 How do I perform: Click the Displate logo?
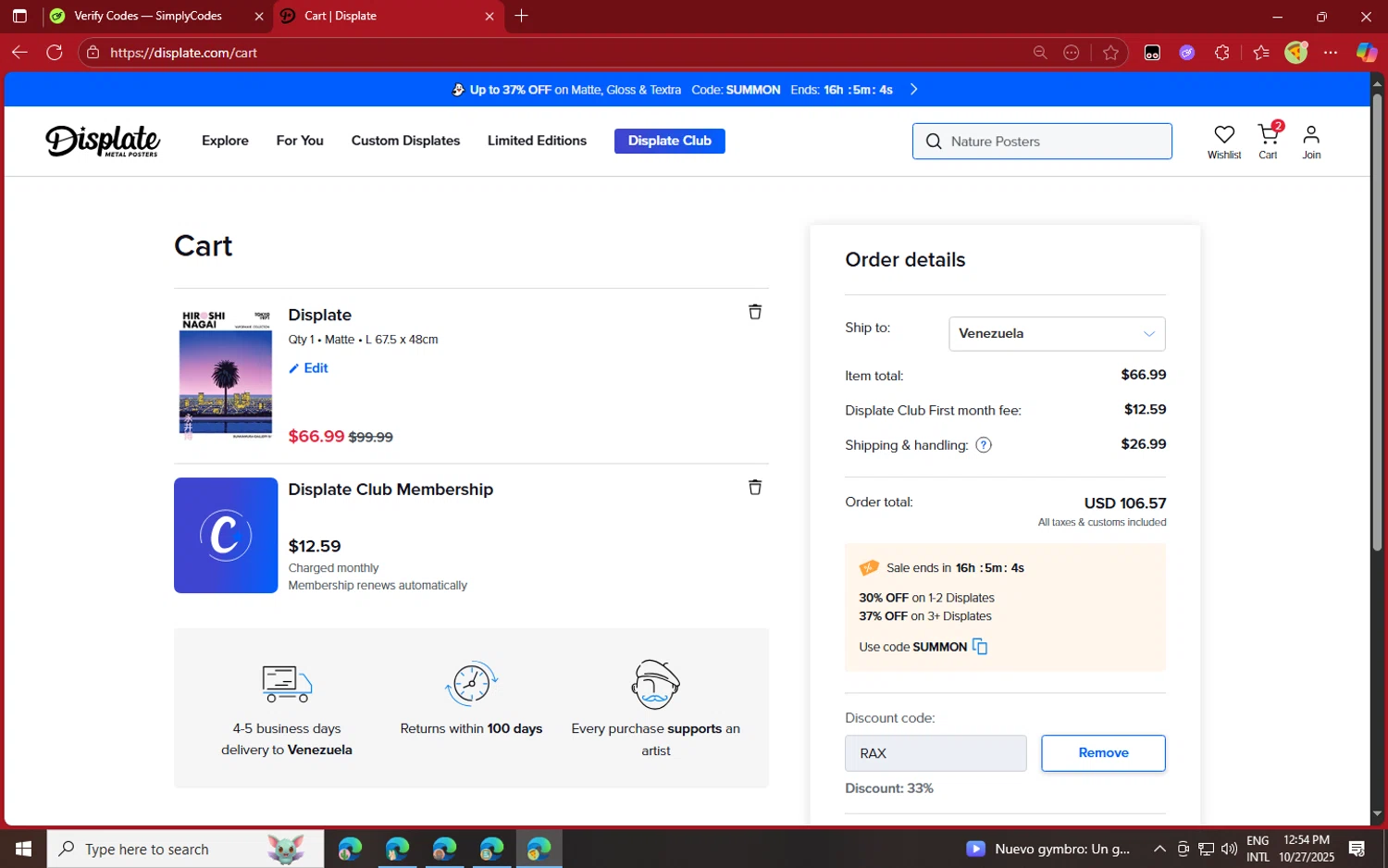(x=103, y=141)
